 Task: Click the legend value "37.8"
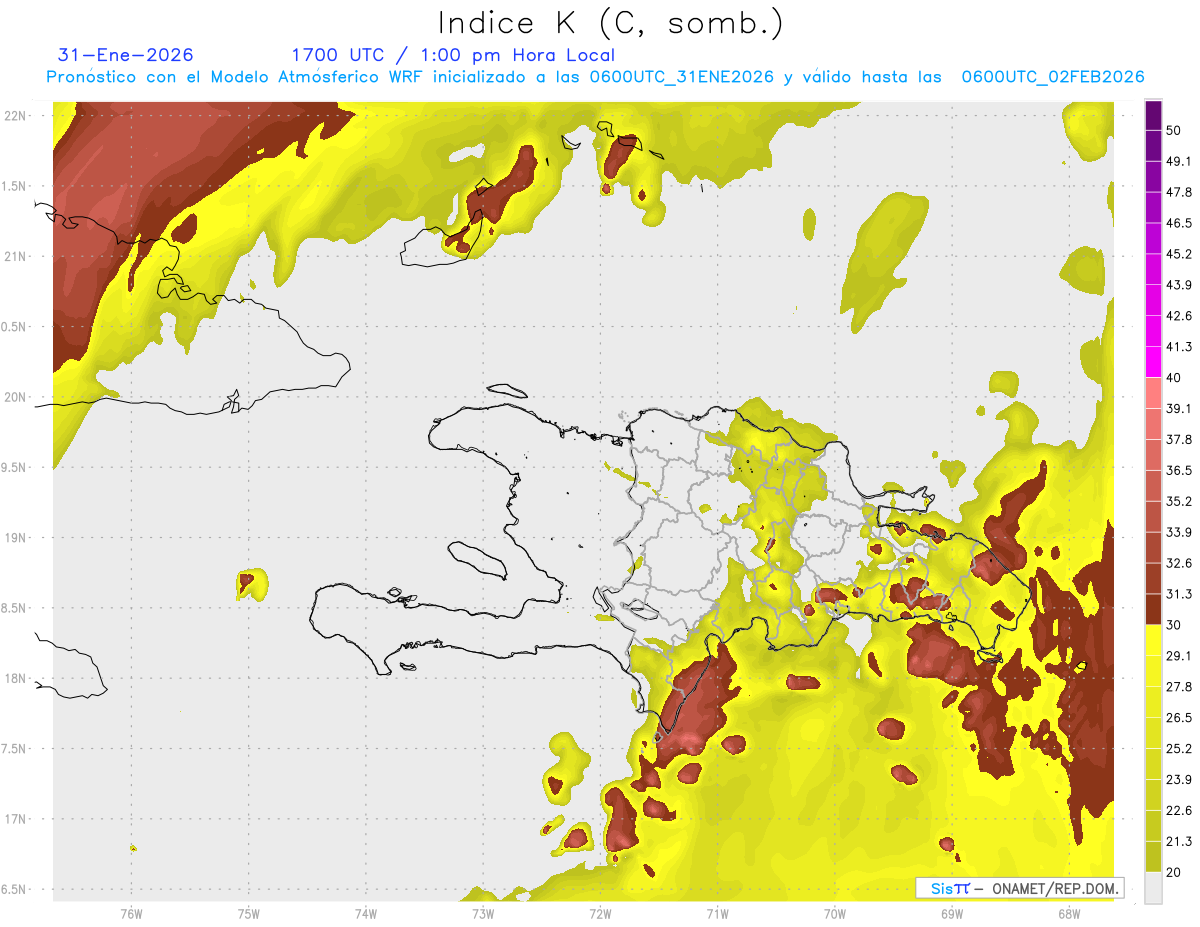tap(1179, 440)
